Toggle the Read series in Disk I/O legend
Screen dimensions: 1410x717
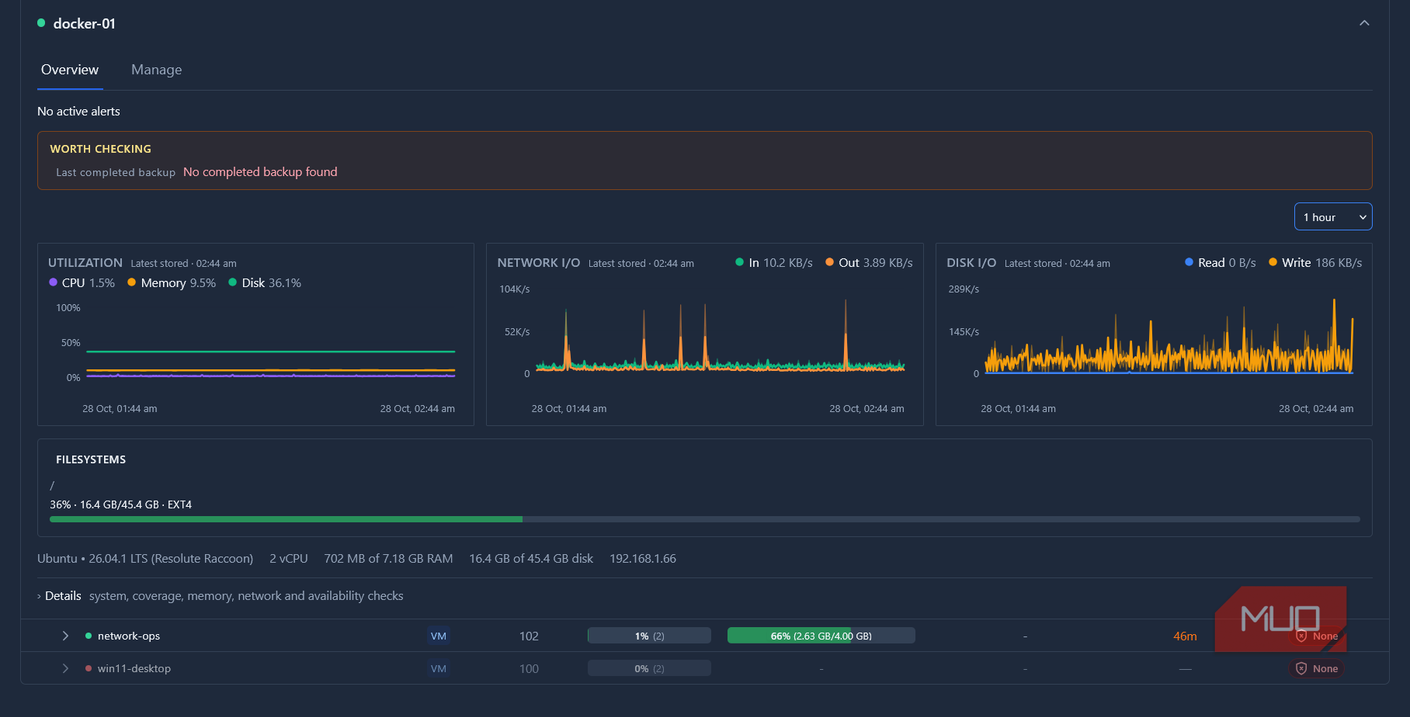point(1220,263)
